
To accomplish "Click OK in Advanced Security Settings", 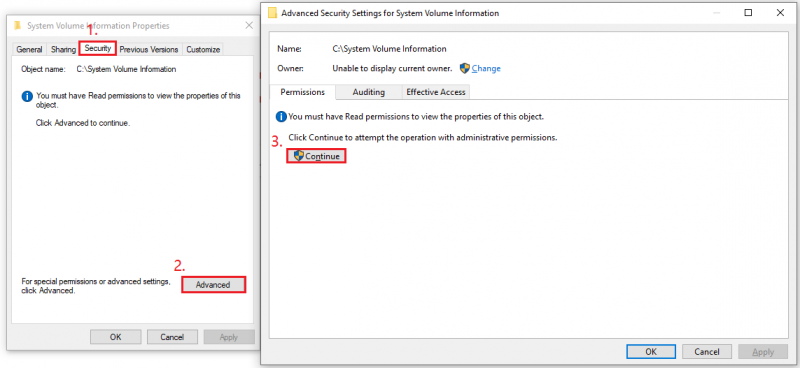I will pyautogui.click(x=651, y=352).
